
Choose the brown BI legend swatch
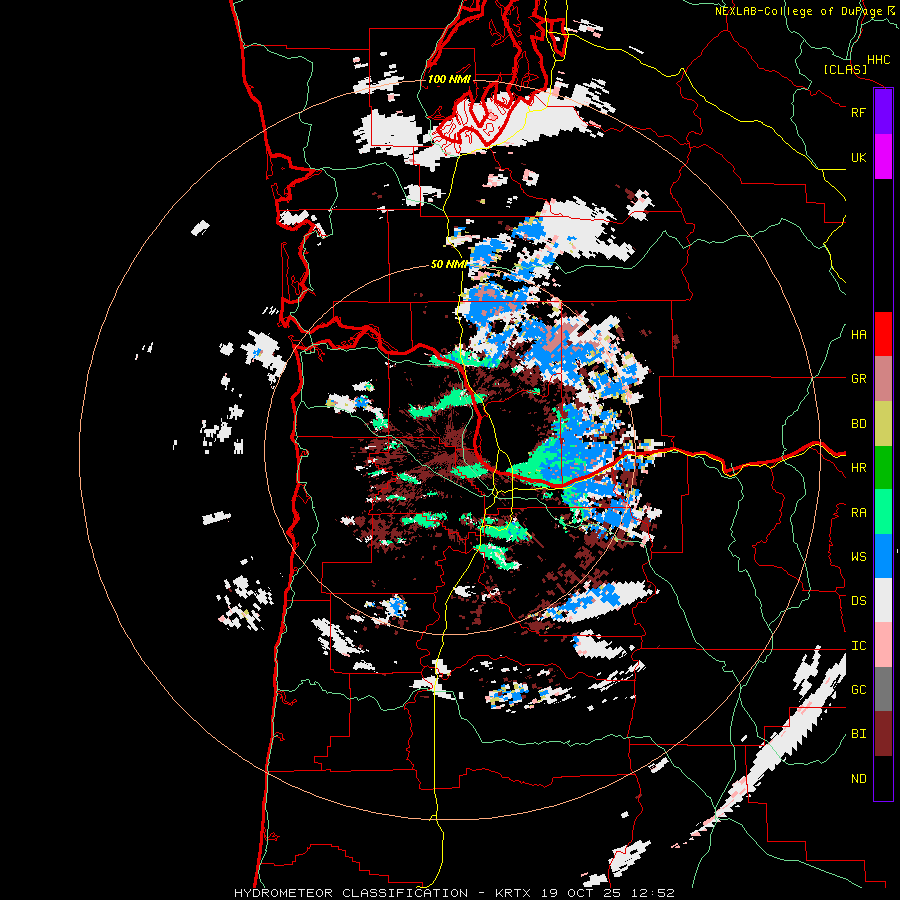pos(883,734)
